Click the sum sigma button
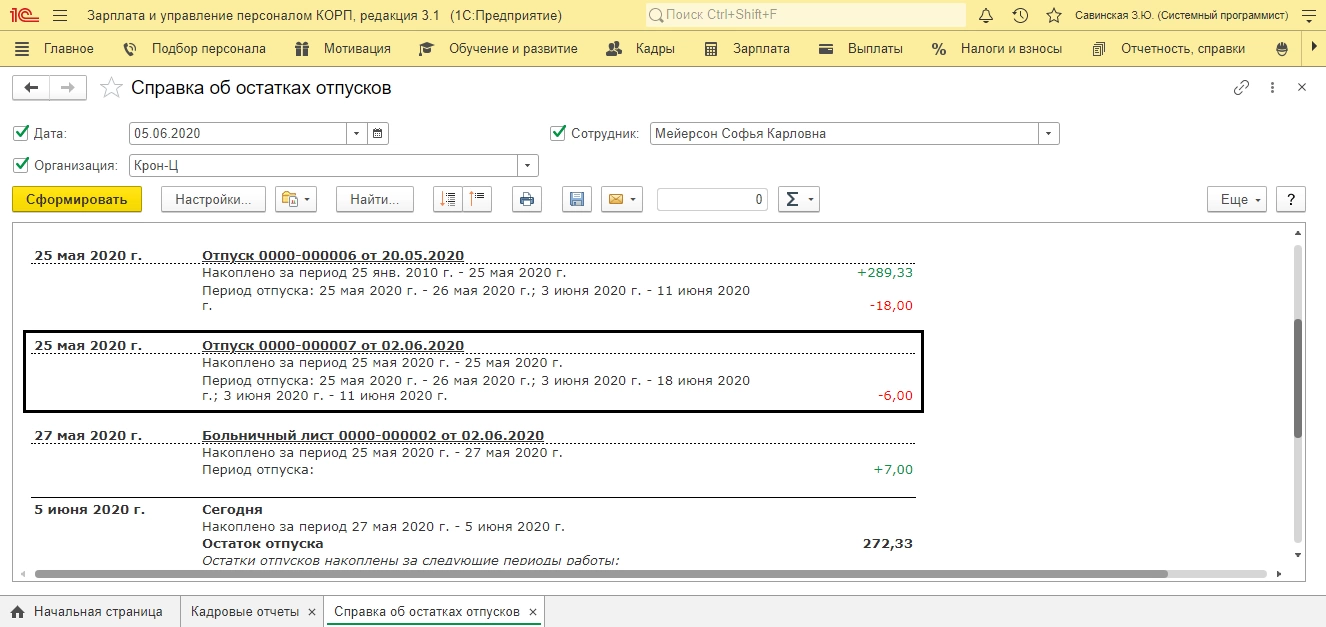This screenshot has width=1326, height=627. tap(791, 199)
